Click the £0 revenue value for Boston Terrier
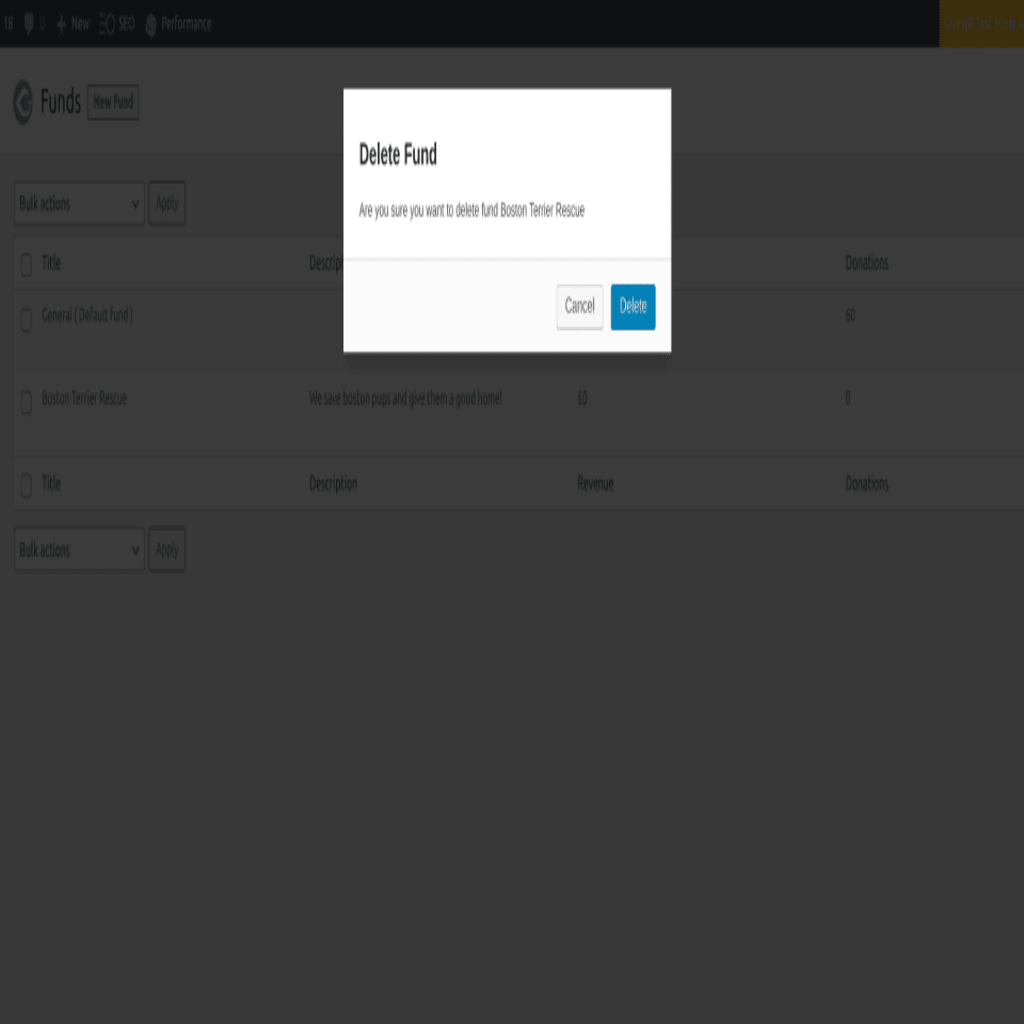1024x1024 pixels. pyautogui.click(x=582, y=398)
